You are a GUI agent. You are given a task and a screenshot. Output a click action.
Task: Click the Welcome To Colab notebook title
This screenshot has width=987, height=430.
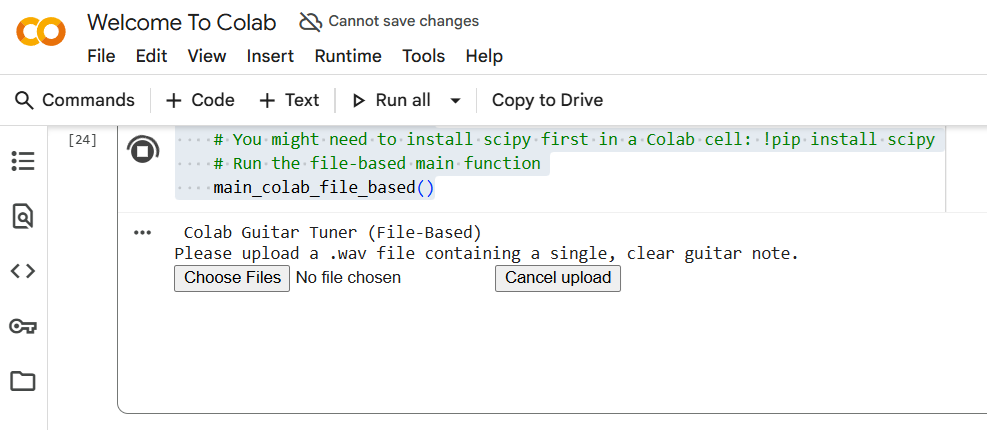coord(183,22)
